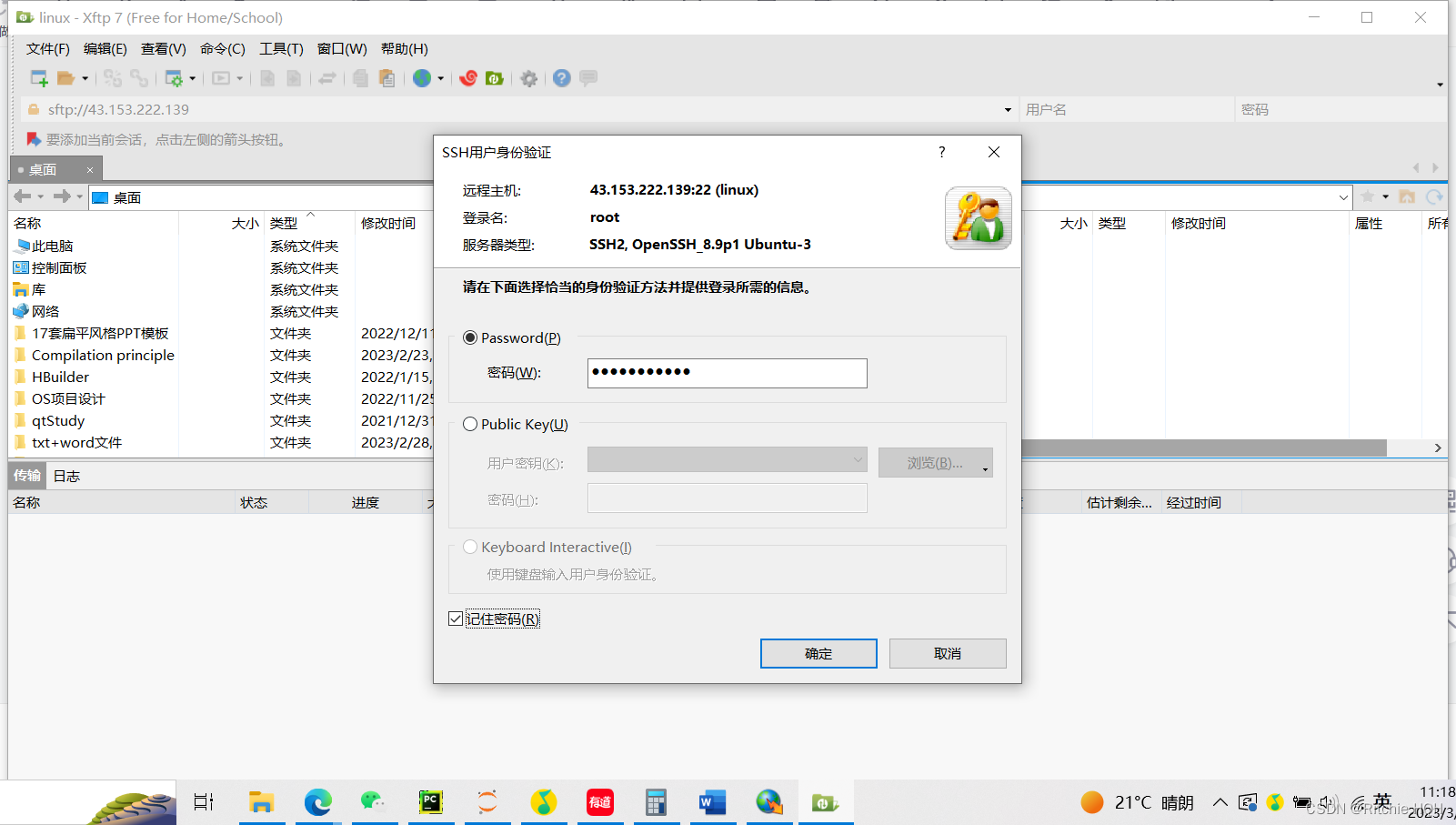Click the New Session toolbar icon

pos(39,78)
